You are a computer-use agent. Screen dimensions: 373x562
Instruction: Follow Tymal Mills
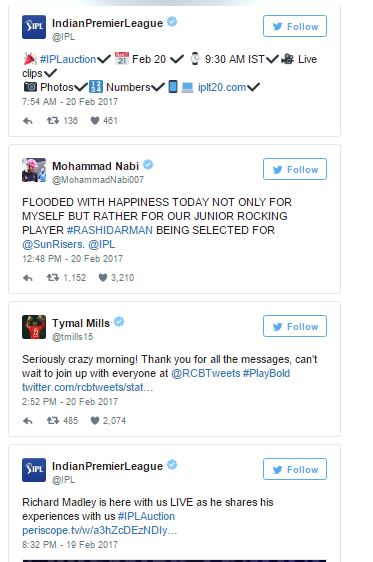(x=295, y=326)
